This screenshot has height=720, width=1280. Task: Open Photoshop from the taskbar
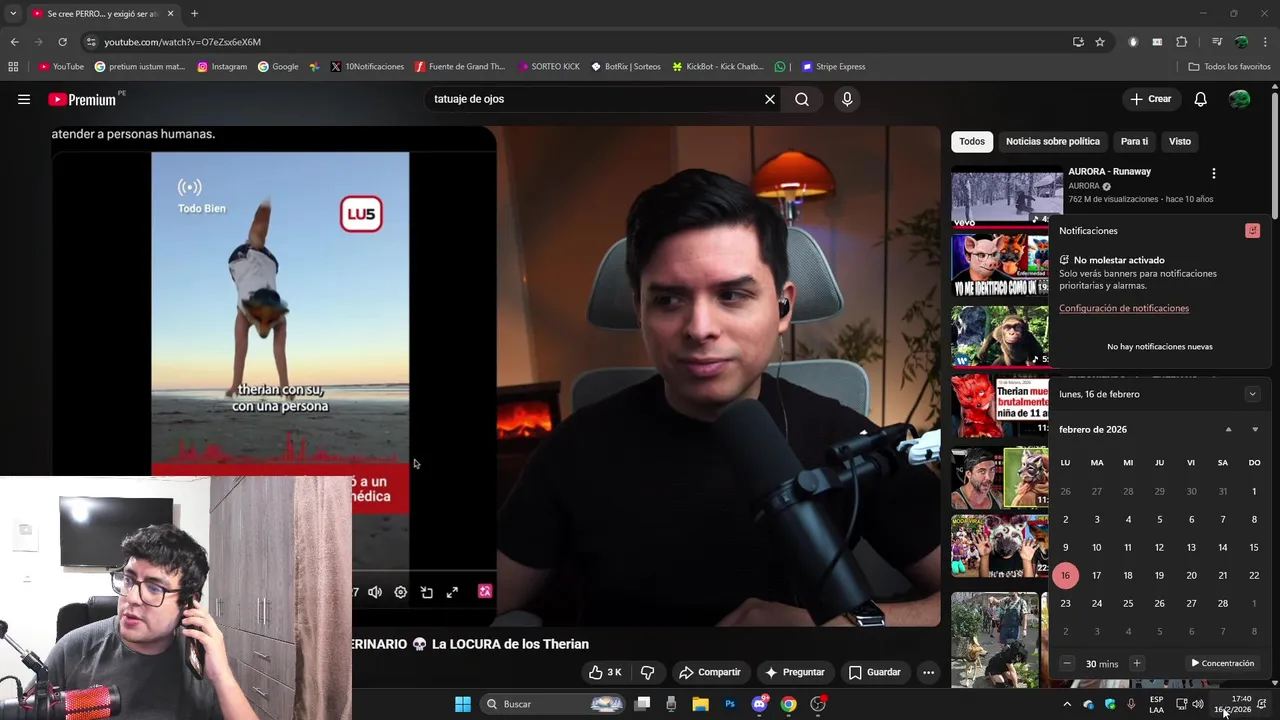coord(730,704)
